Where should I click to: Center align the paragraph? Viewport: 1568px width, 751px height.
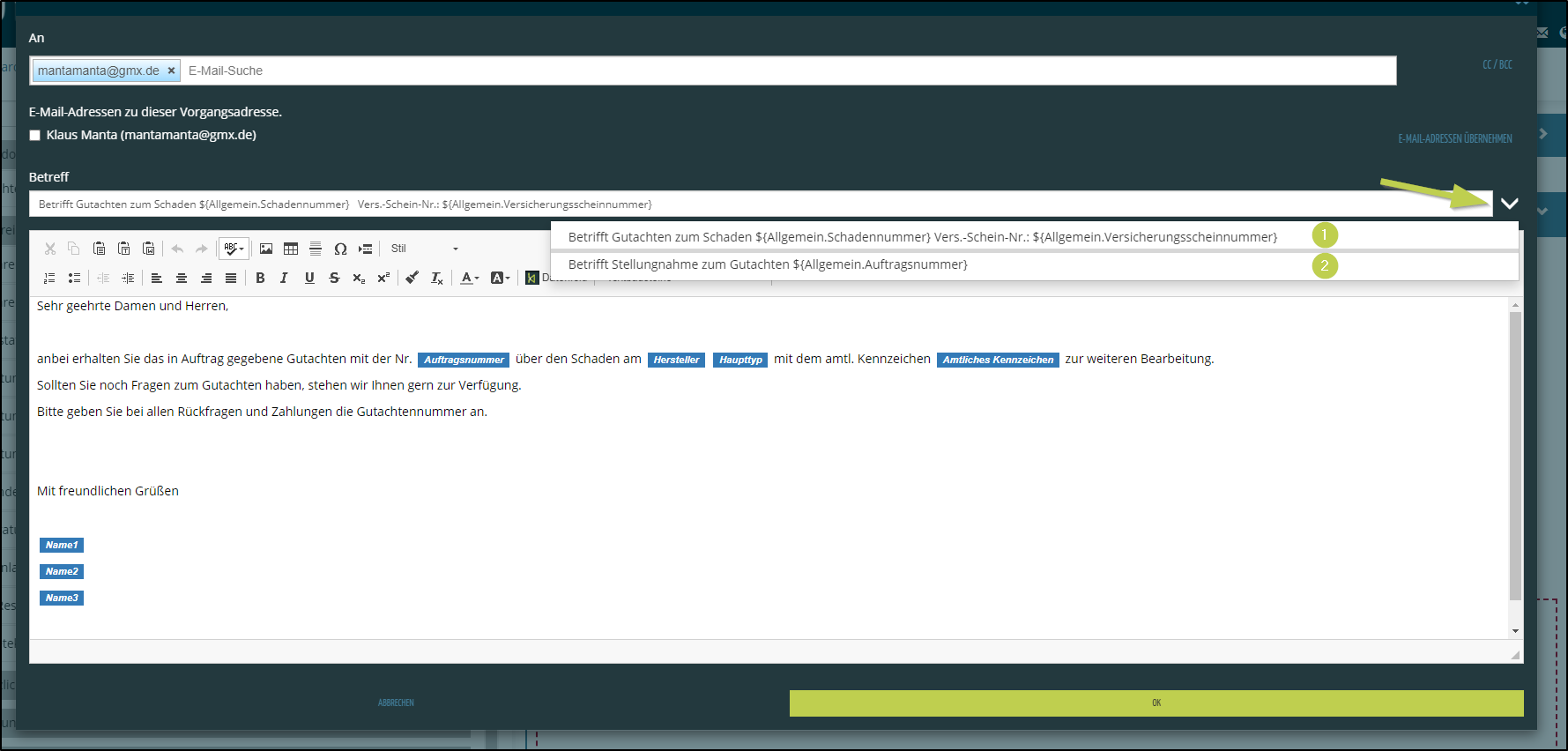(x=182, y=278)
